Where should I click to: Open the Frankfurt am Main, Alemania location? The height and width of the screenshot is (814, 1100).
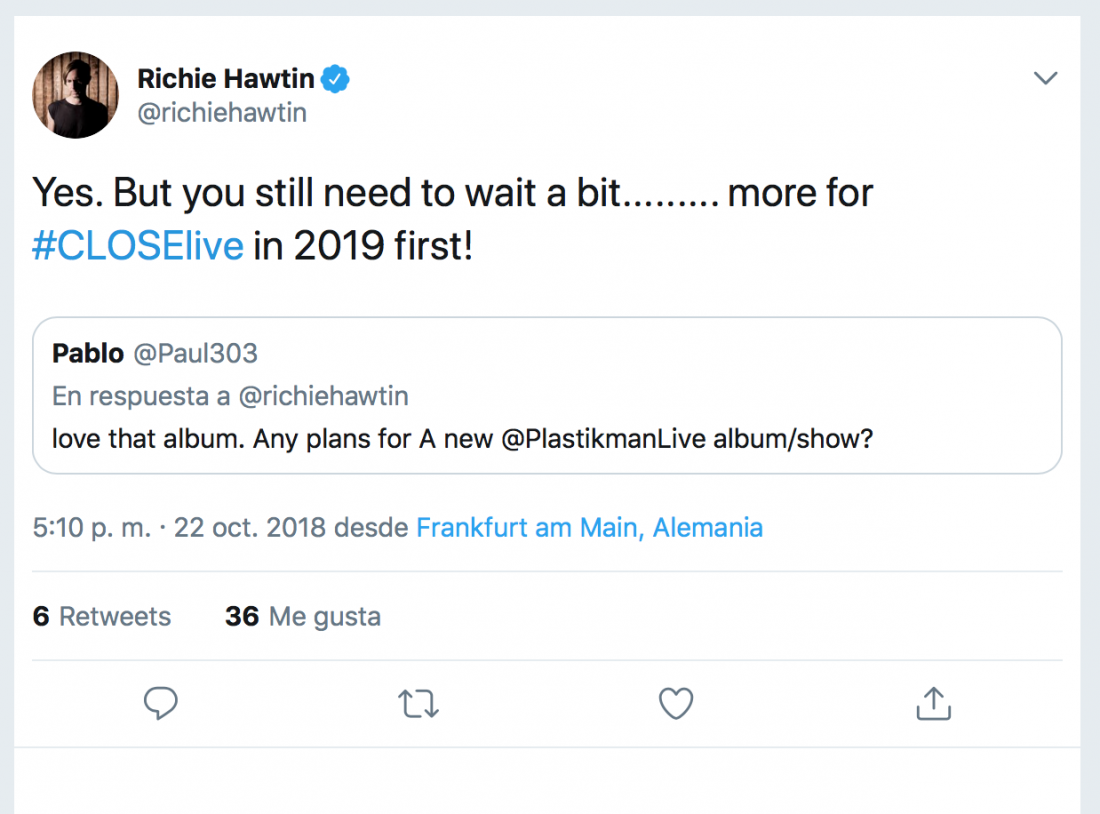pyautogui.click(x=589, y=527)
